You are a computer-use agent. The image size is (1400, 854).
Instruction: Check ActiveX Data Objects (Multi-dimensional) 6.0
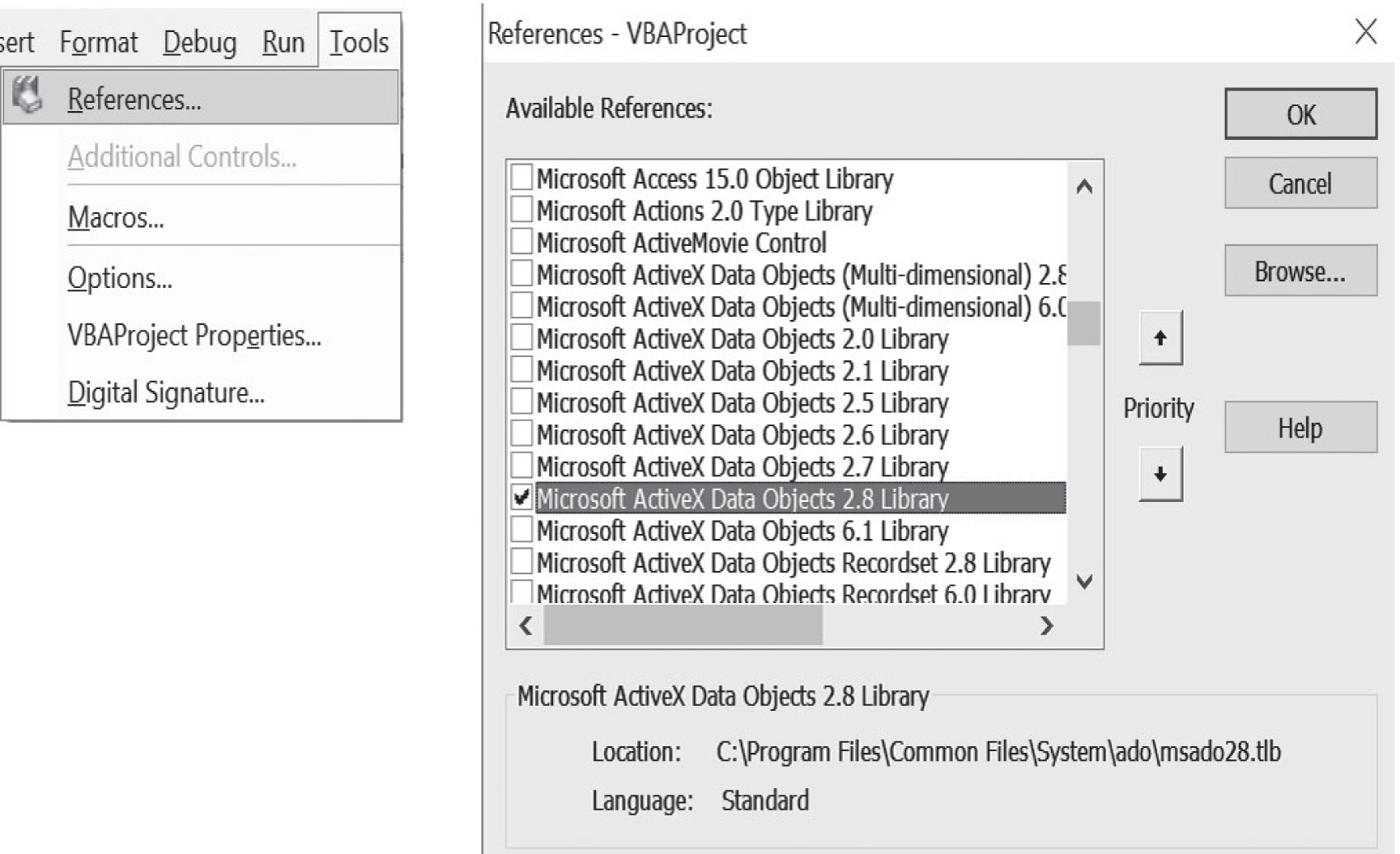pos(521,305)
